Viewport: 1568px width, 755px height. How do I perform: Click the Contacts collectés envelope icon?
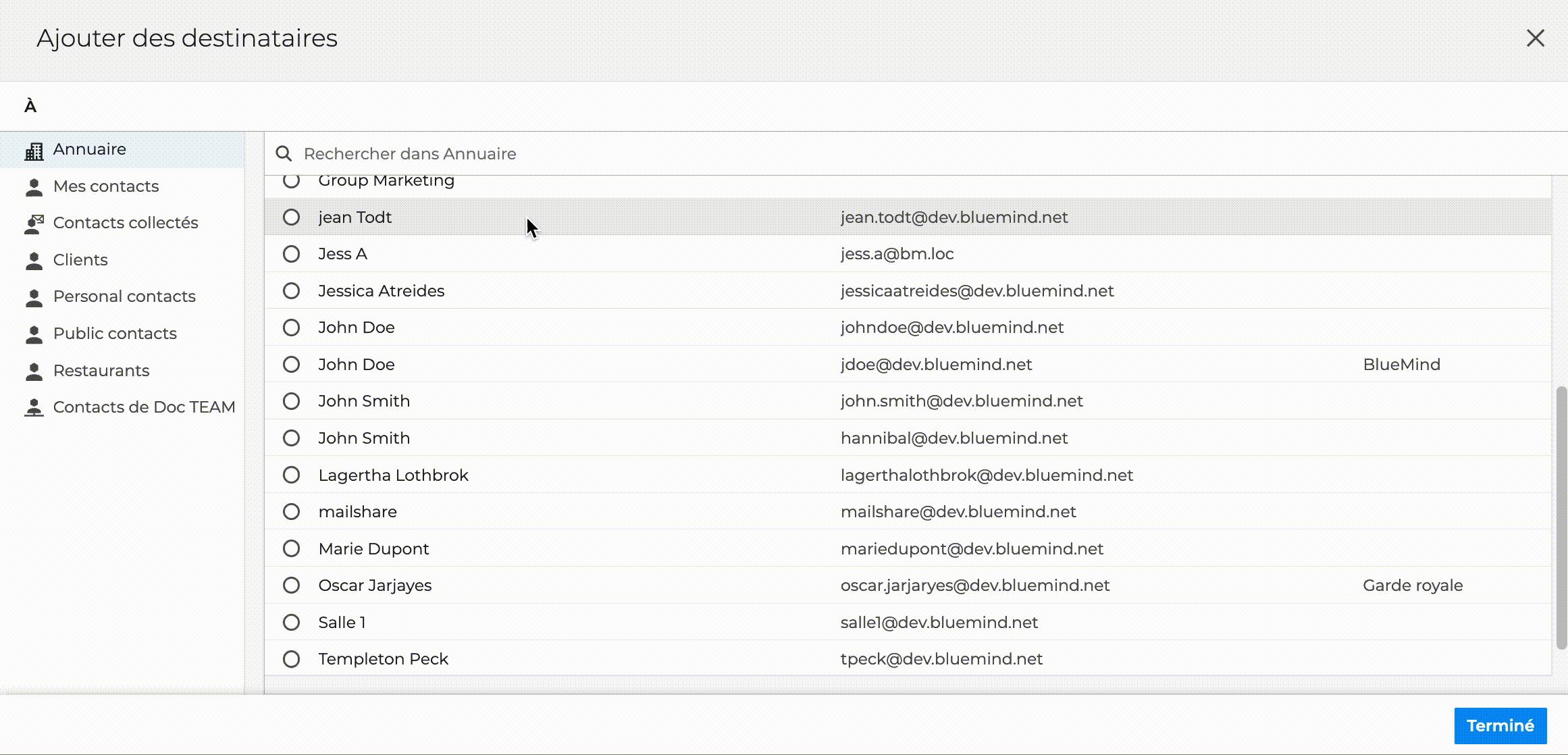click(x=34, y=224)
